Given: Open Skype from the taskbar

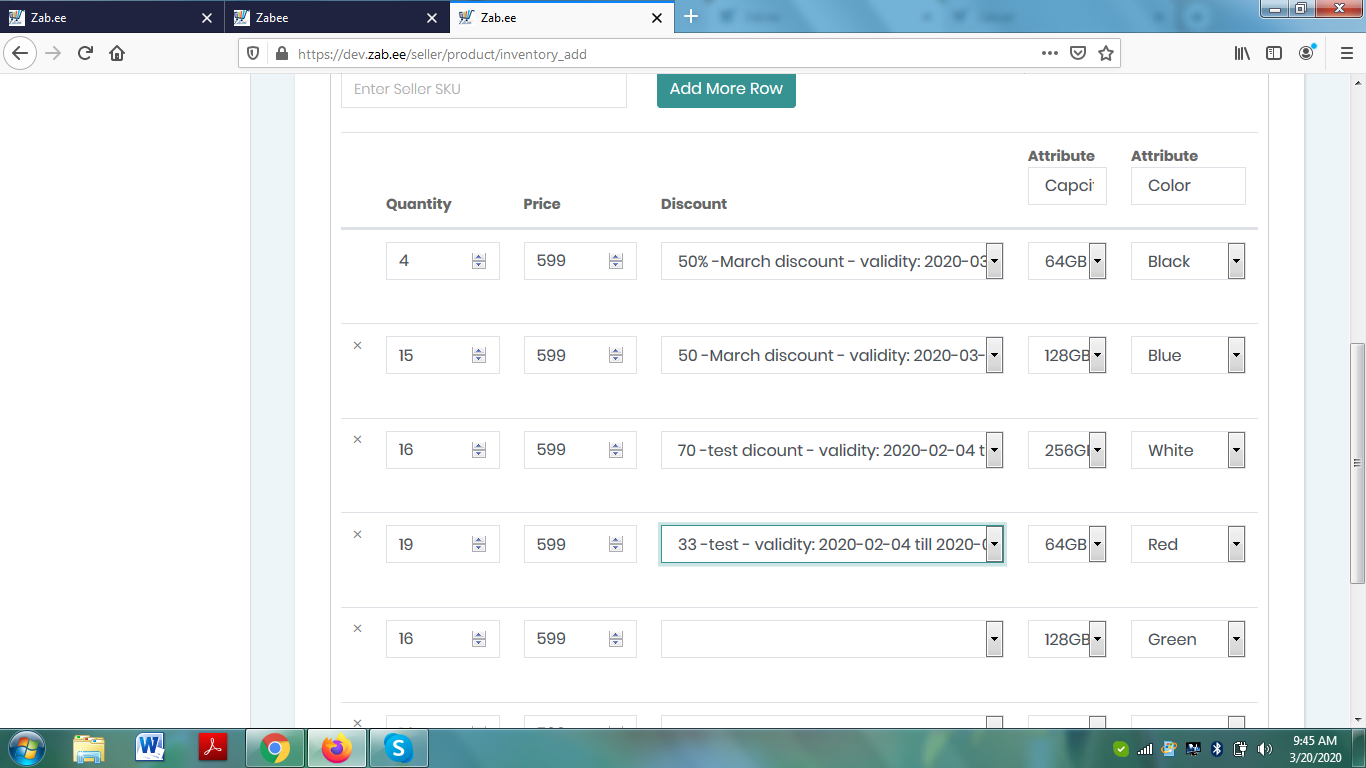Looking at the screenshot, I should pyautogui.click(x=399, y=748).
